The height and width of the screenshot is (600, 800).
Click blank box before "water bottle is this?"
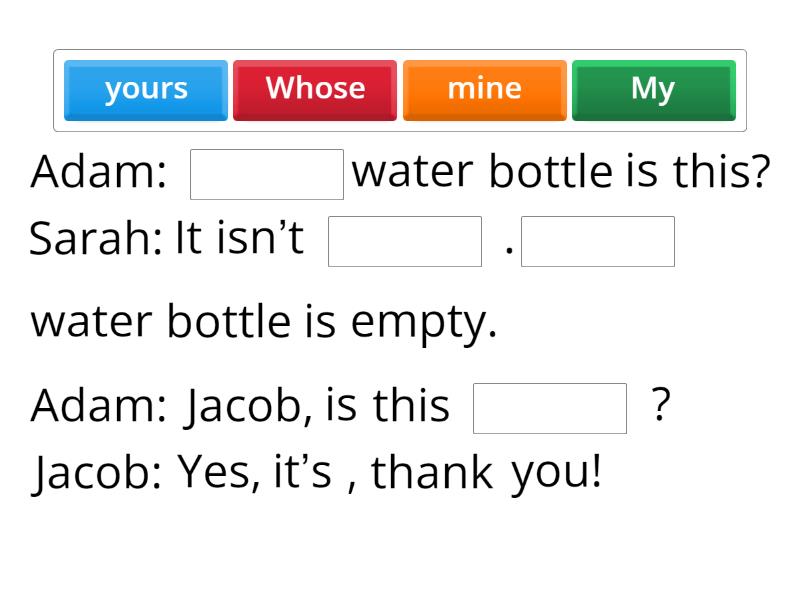267,175
